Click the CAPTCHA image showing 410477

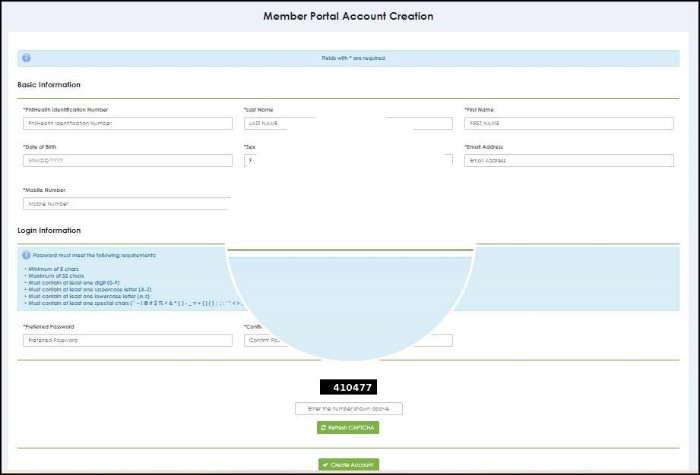pos(348,387)
